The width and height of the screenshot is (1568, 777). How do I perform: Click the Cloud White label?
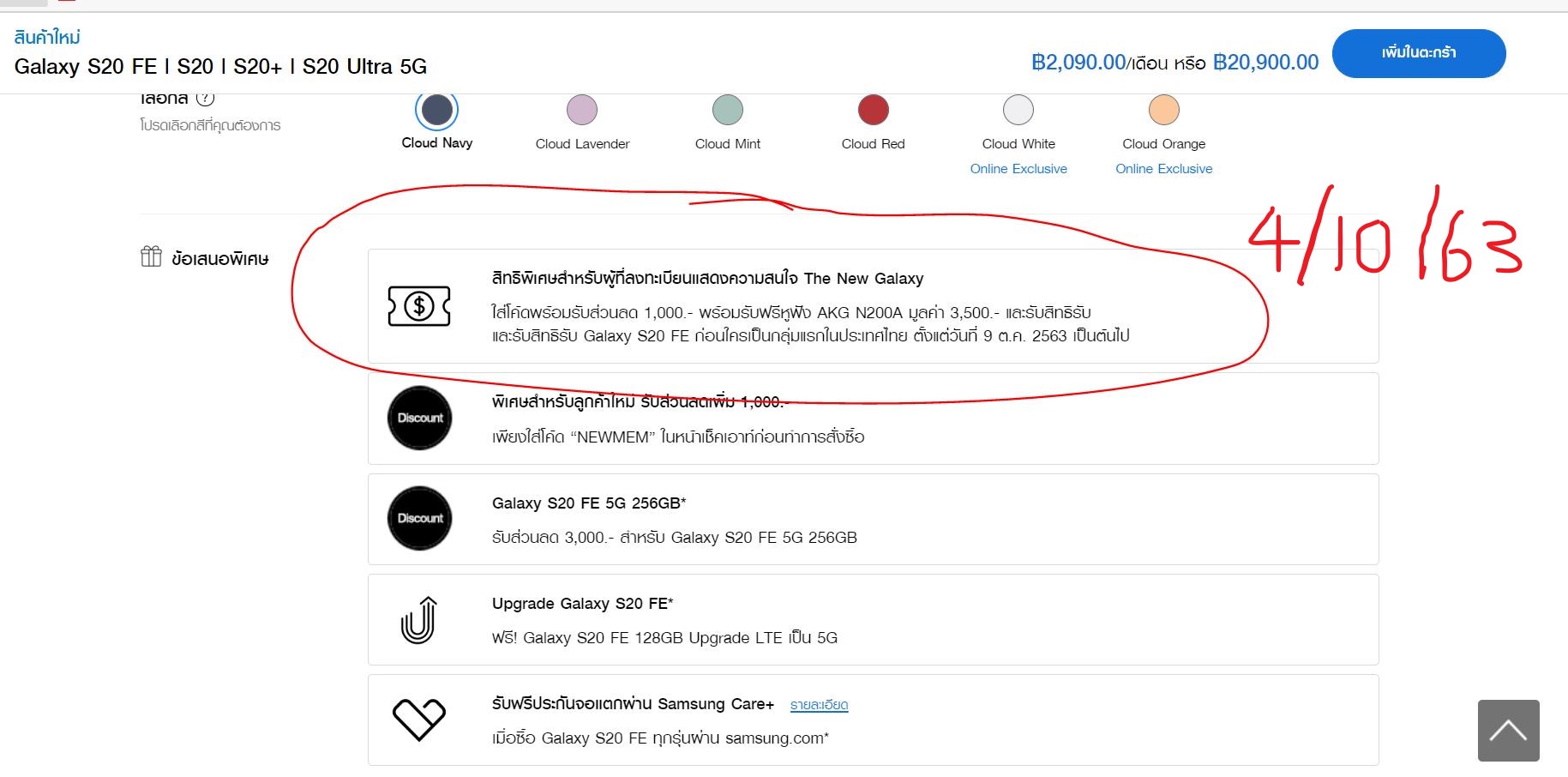click(1018, 144)
